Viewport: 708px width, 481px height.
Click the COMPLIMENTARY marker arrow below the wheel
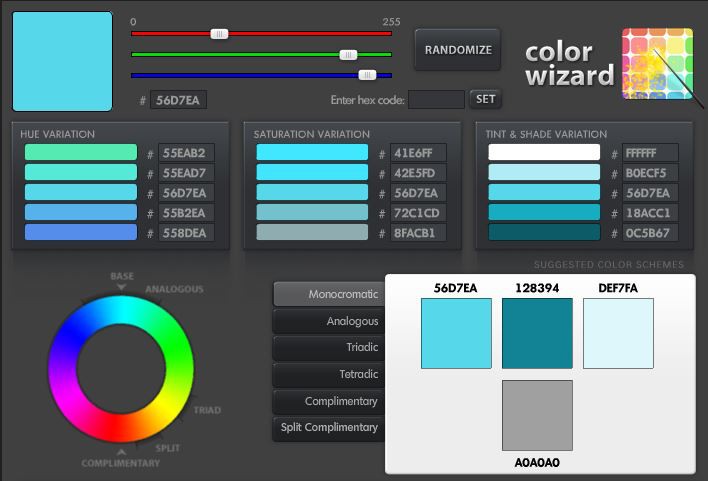pyautogui.click(x=121, y=452)
